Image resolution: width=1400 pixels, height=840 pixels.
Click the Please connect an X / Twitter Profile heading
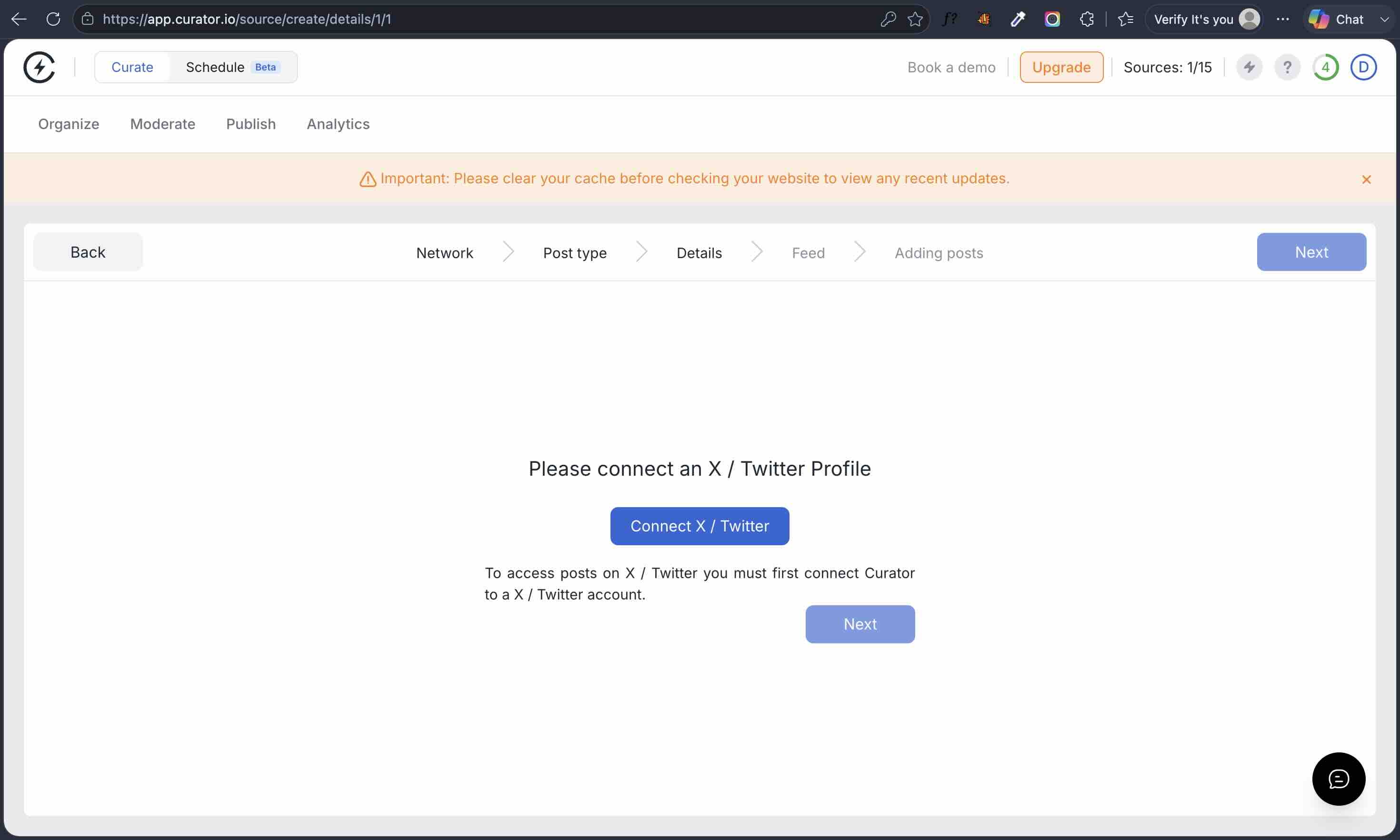tap(700, 469)
